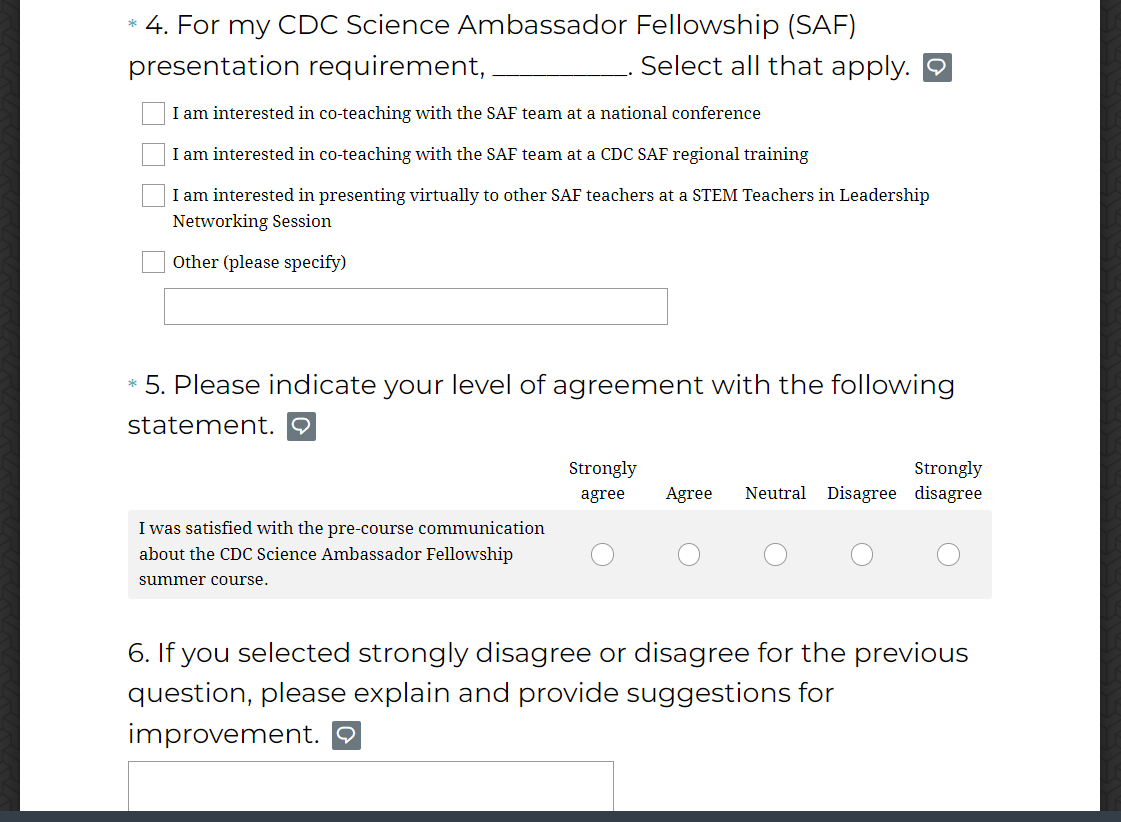The height and width of the screenshot is (822, 1121).
Task: Open comment icon for question 4
Action: (x=937, y=68)
